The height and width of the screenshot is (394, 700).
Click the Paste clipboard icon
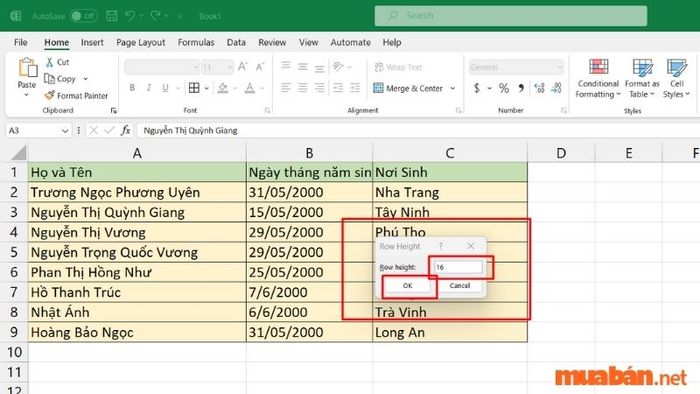27,68
